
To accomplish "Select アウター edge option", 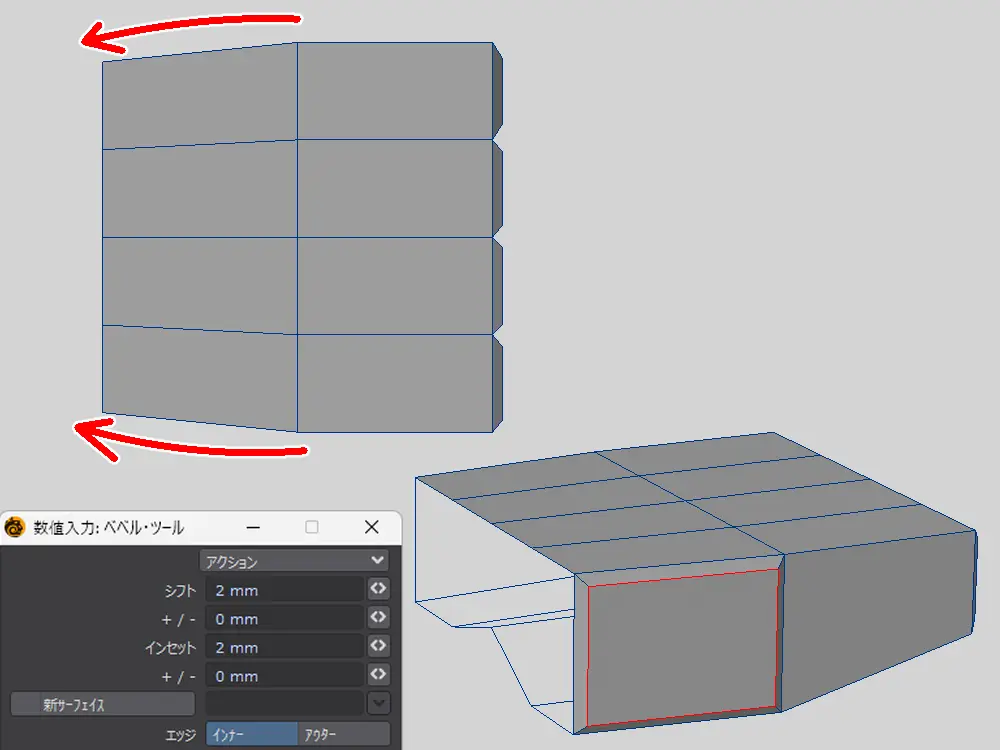I will tap(344, 735).
